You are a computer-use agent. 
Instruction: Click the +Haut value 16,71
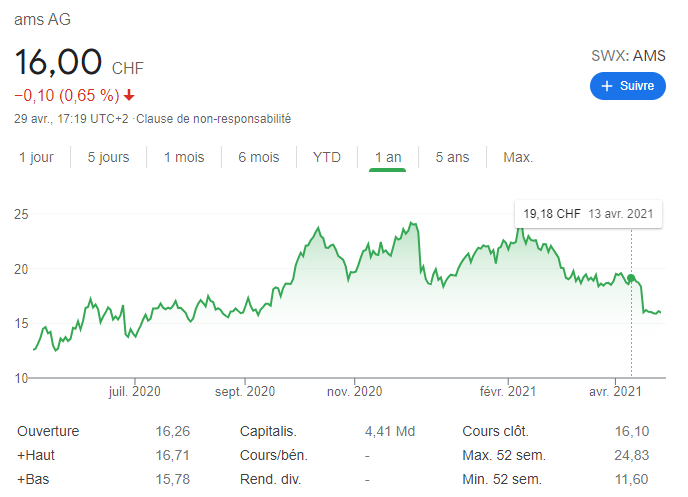[172, 455]
